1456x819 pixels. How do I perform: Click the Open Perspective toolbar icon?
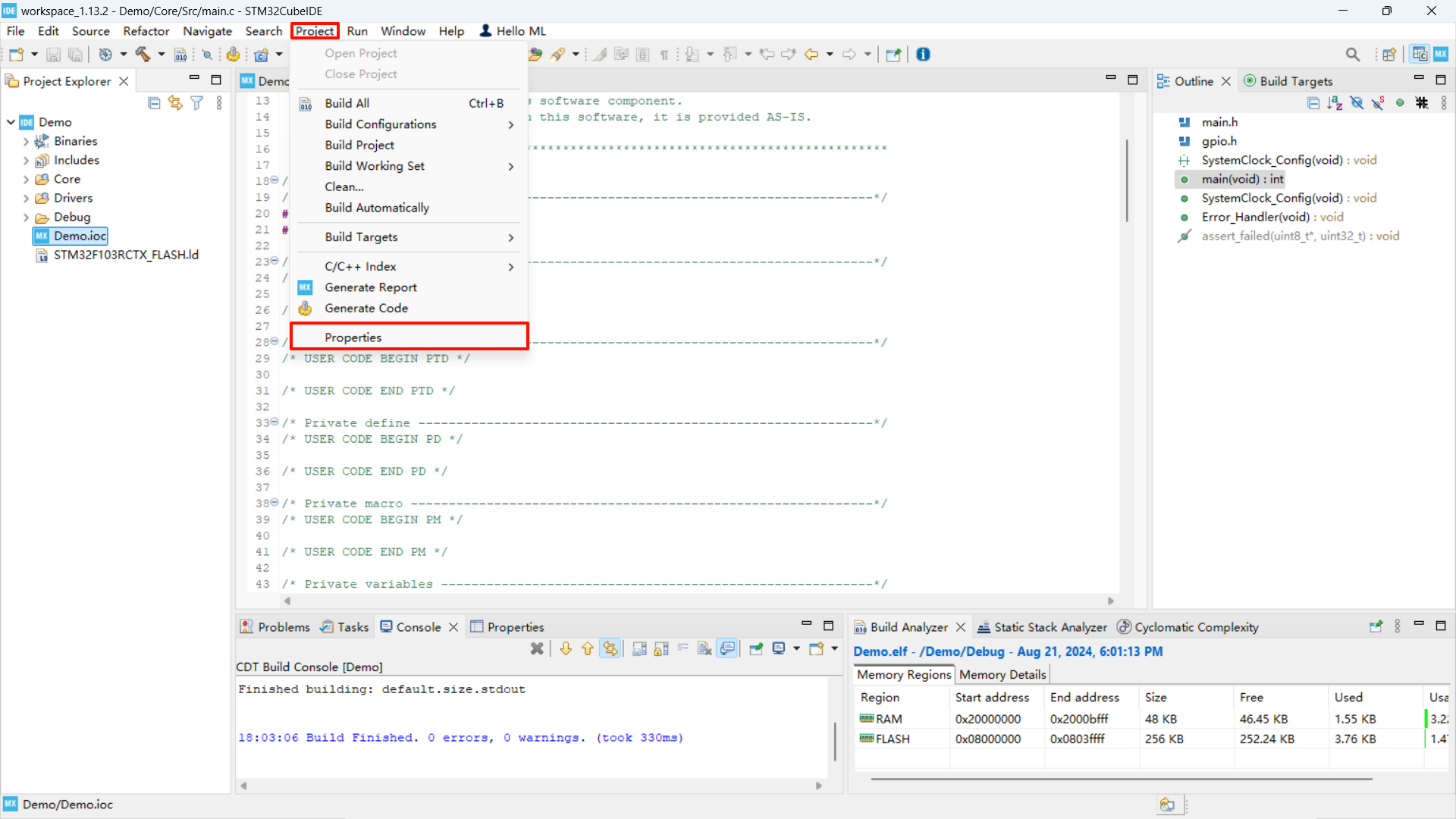(1389, 55)
